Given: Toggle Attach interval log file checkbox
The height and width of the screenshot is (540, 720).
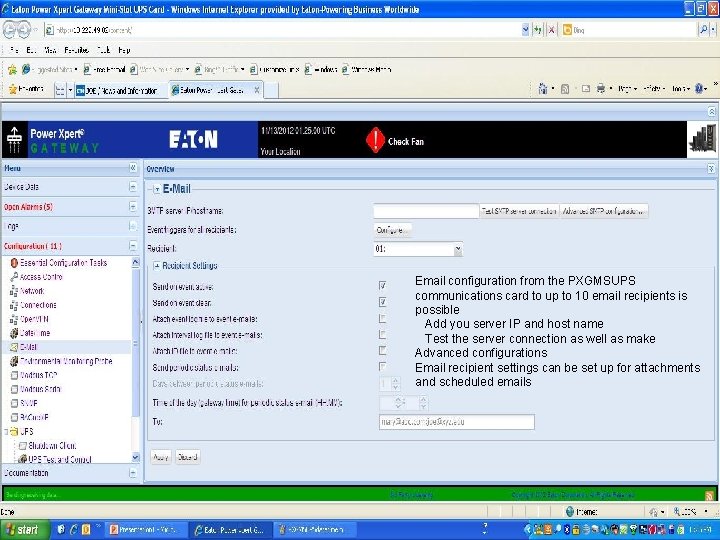Looking at the screenshot, I should 382,334.
